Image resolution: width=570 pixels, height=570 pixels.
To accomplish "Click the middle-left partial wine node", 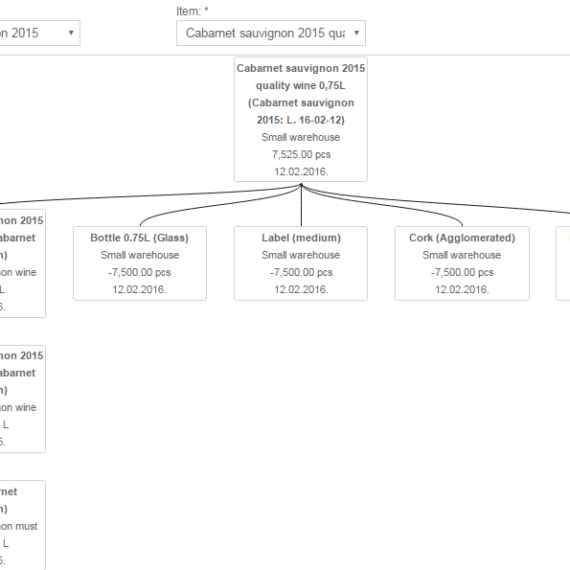I will (23, 399).
